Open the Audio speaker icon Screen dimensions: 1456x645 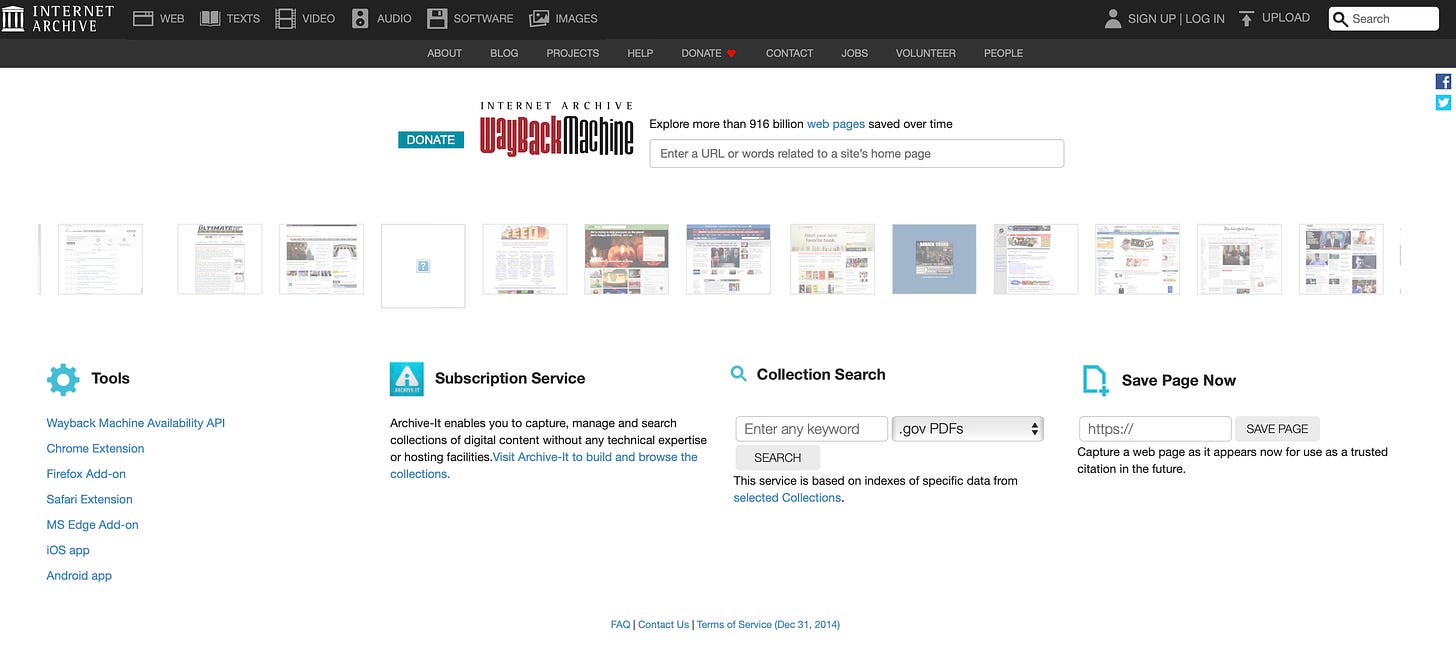(x=360, y=18)
